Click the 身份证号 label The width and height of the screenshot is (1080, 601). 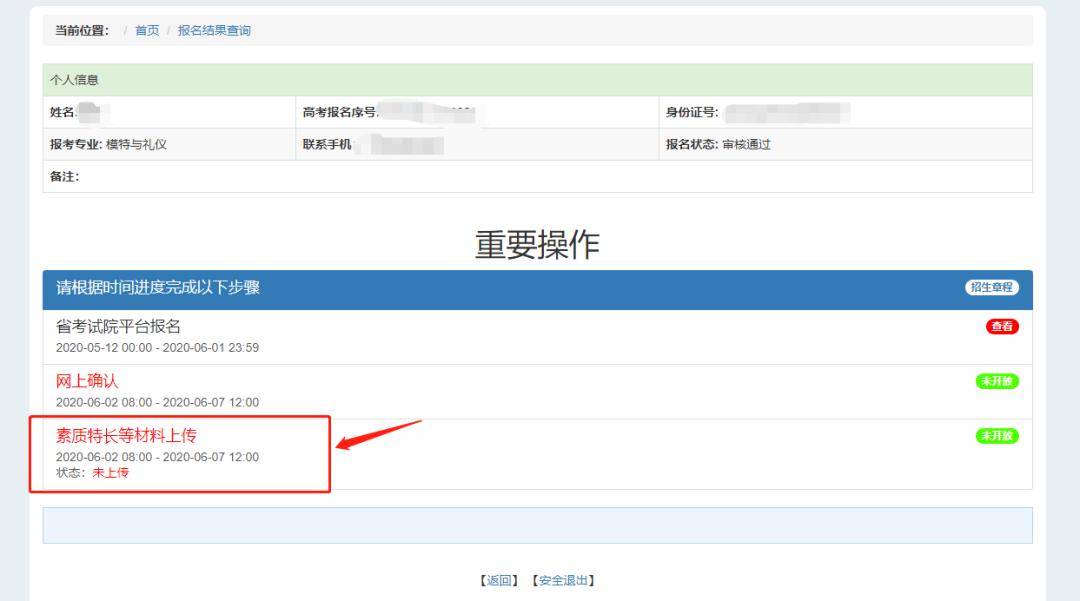tap(692, 112)
